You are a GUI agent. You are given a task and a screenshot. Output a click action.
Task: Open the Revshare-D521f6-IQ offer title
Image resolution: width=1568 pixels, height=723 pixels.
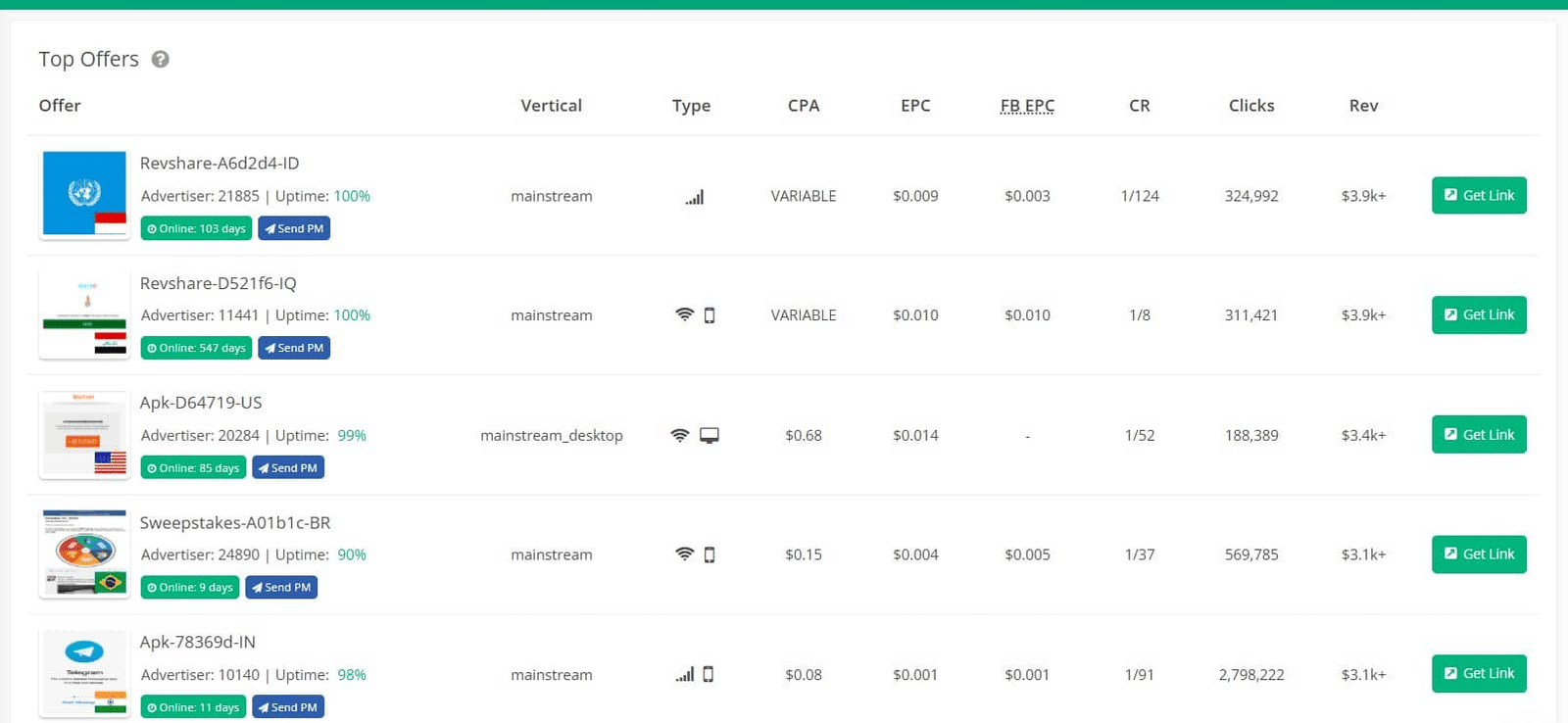pos(218,283)
